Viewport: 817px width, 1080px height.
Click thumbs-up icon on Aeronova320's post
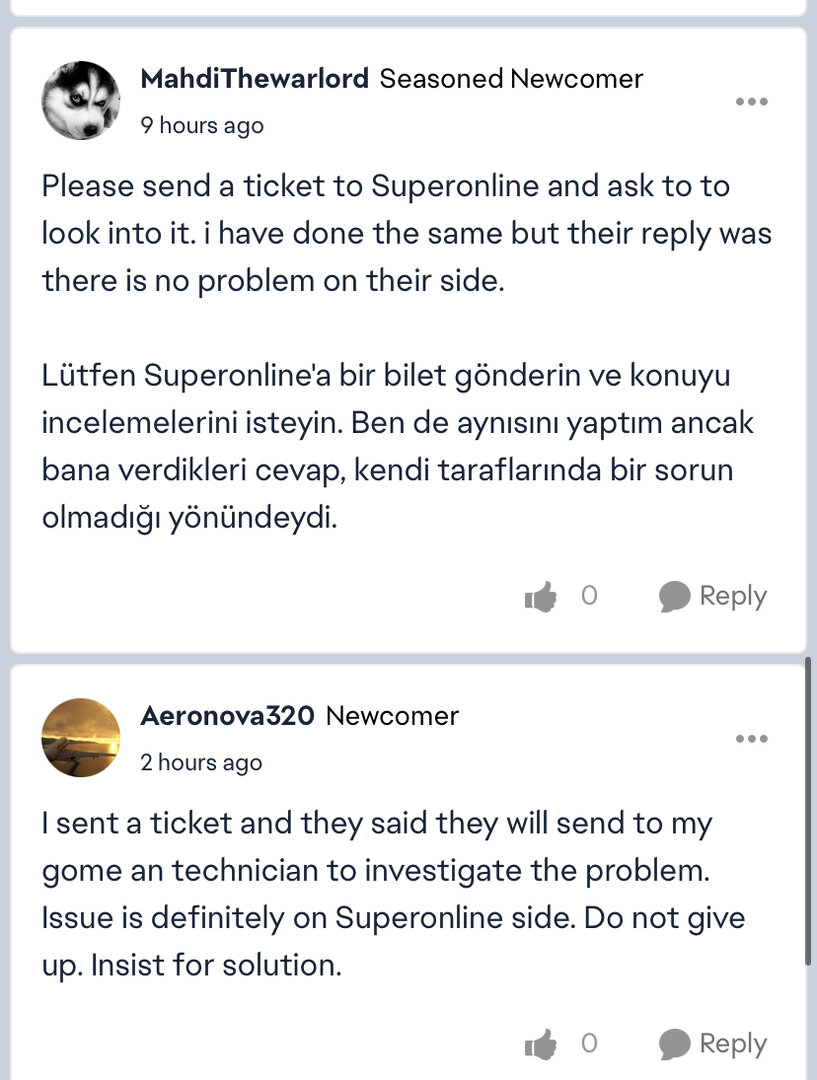point(541,1045)
